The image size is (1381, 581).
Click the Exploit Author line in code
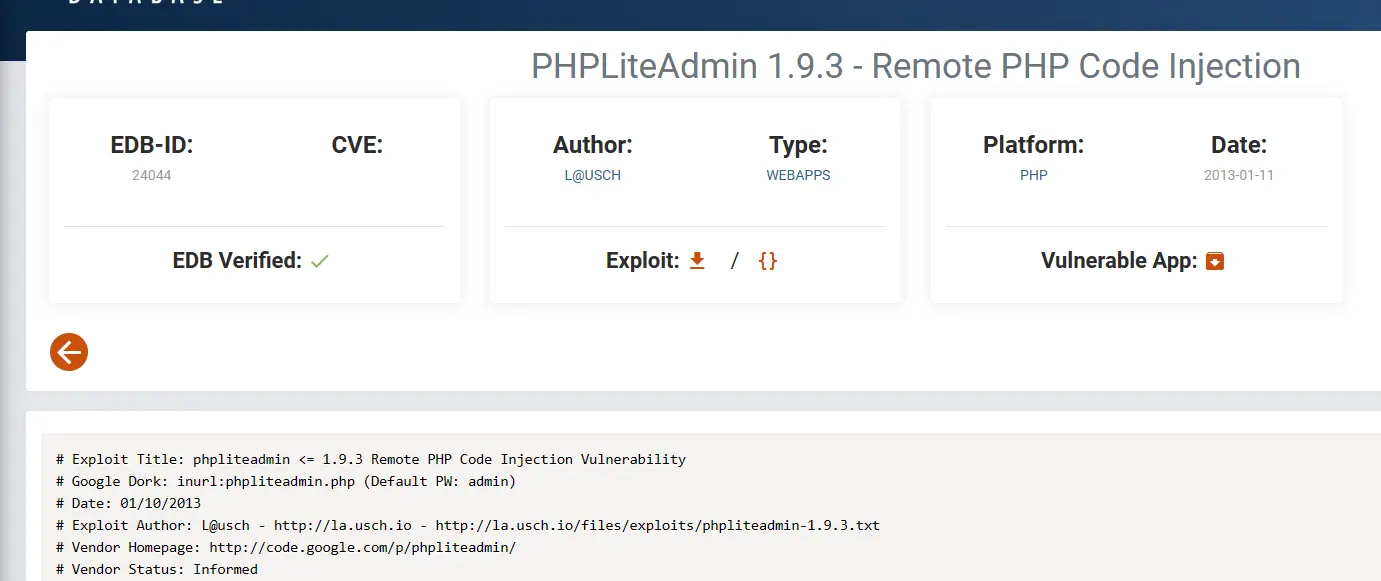pyautogui.click(x=468, y=525)
